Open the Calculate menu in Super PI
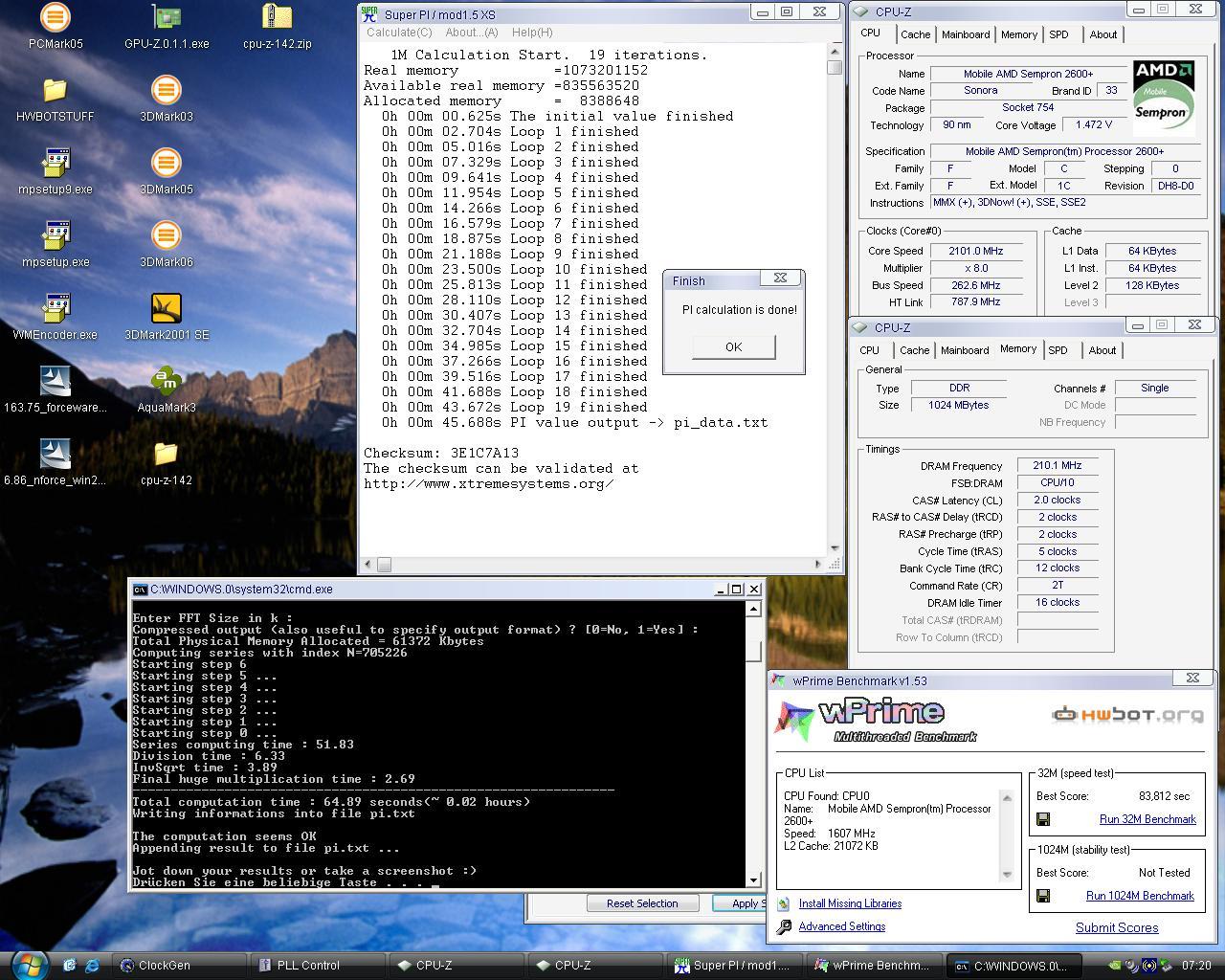This screenshot has width=1225, height=980. 399,32
